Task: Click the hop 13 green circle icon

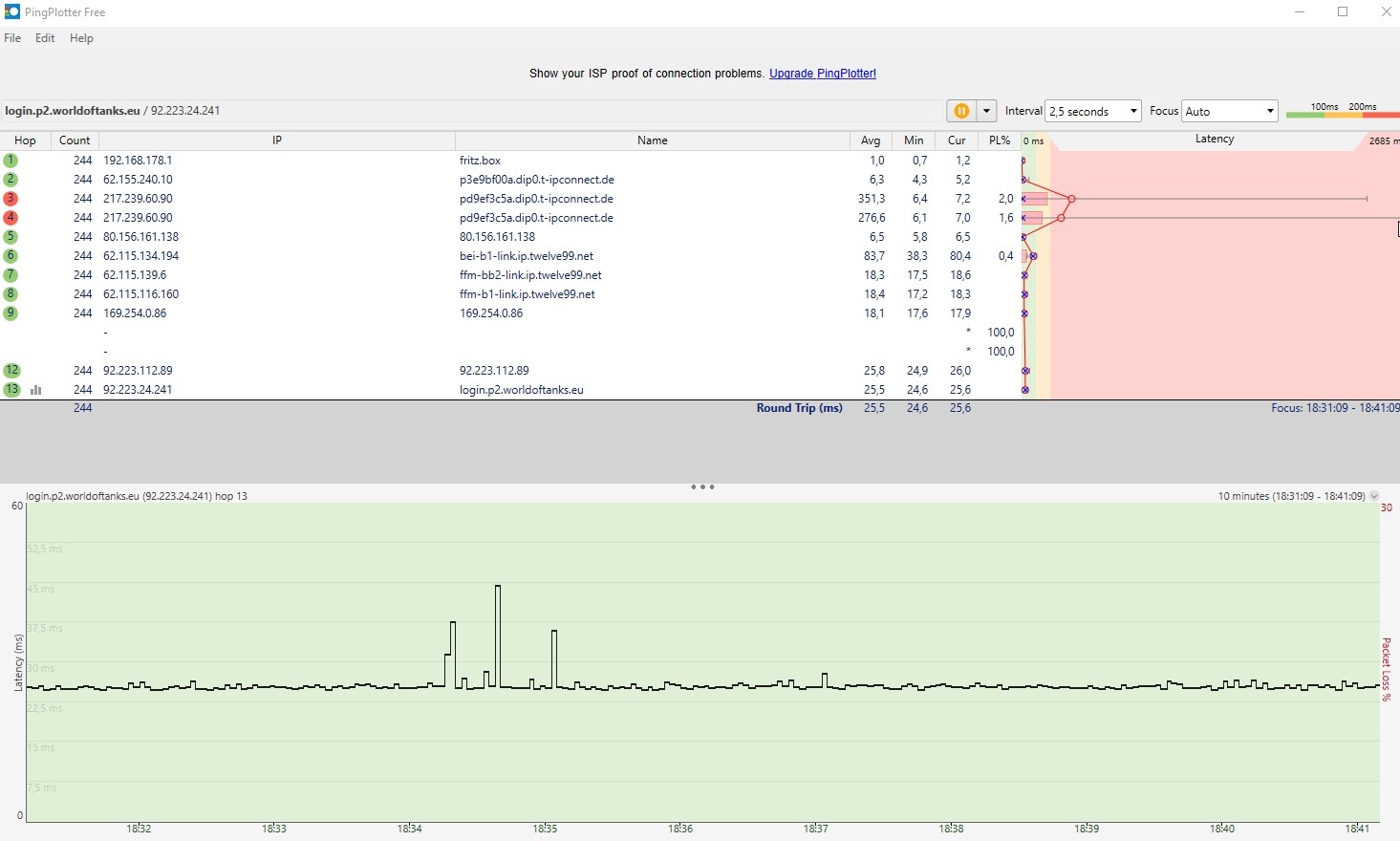Action: [11, 390]
